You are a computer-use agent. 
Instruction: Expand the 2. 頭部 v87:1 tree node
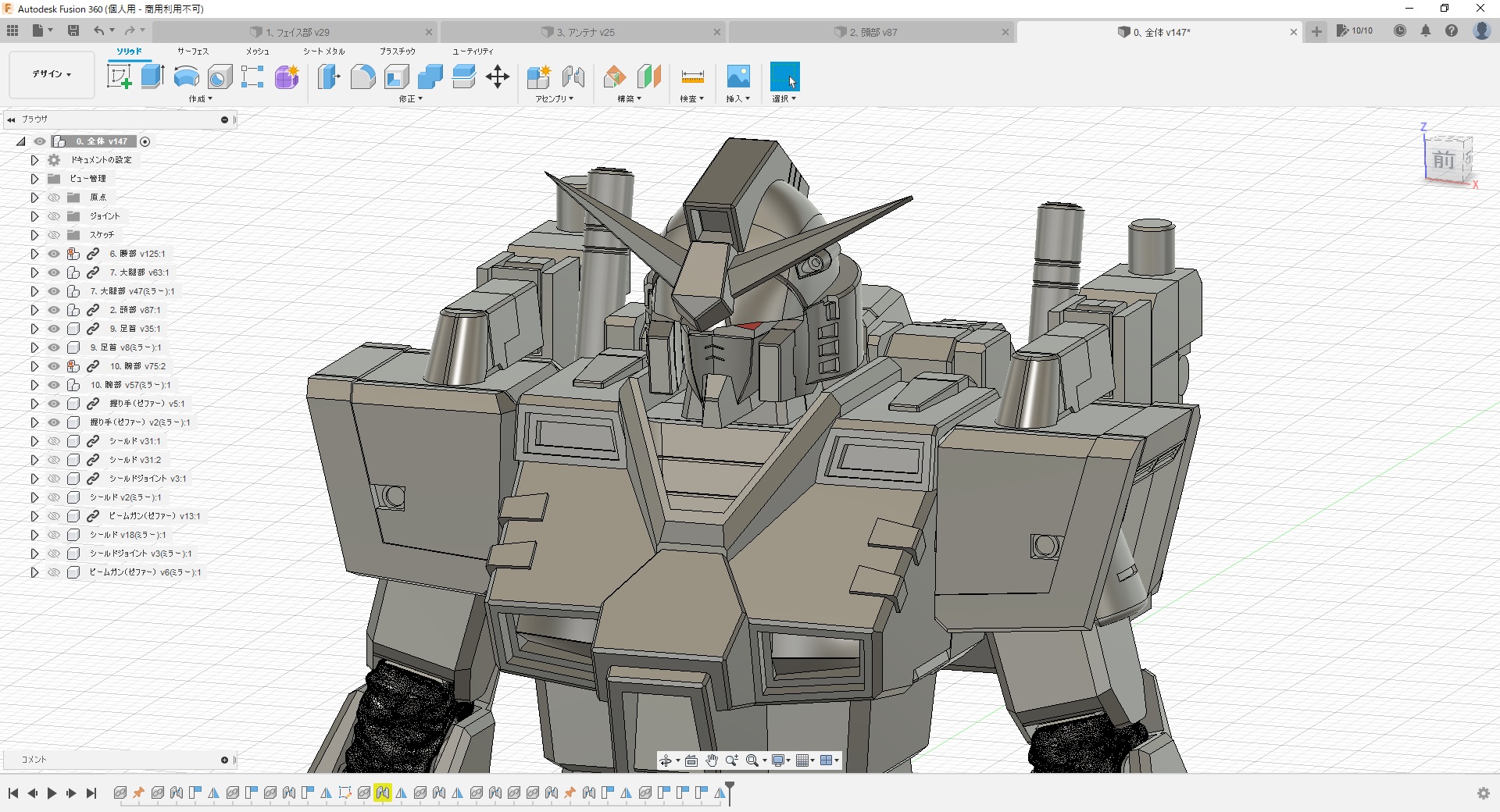click(x=34, y=310)
